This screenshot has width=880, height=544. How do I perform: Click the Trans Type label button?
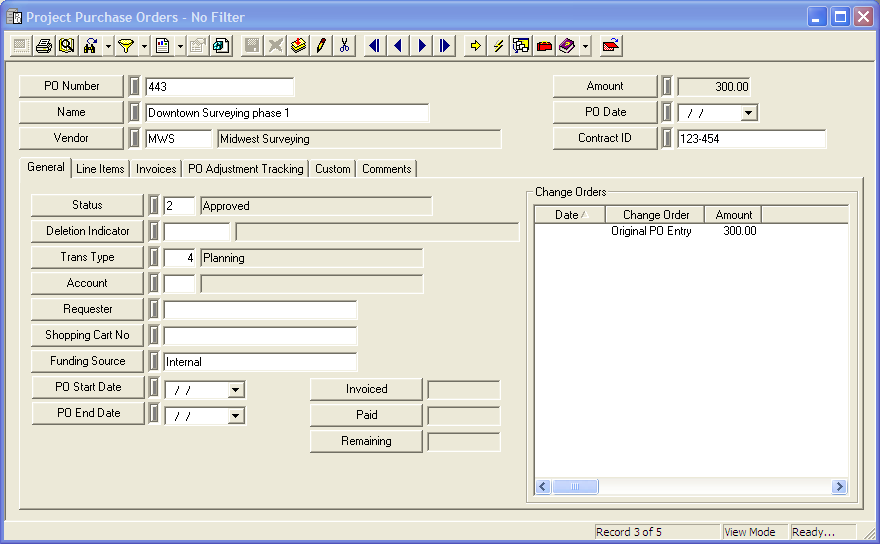coord(87,257)
